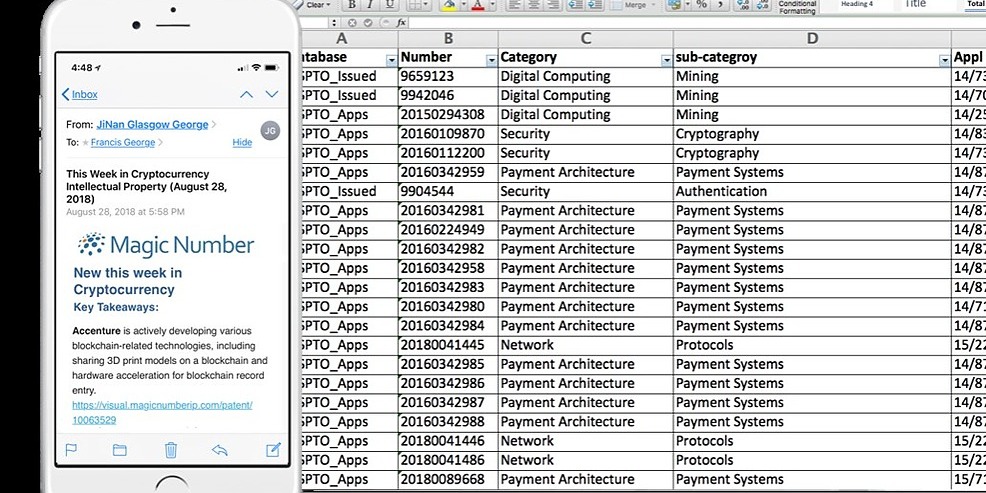Open Conditional Formatting

coord(797,7)
